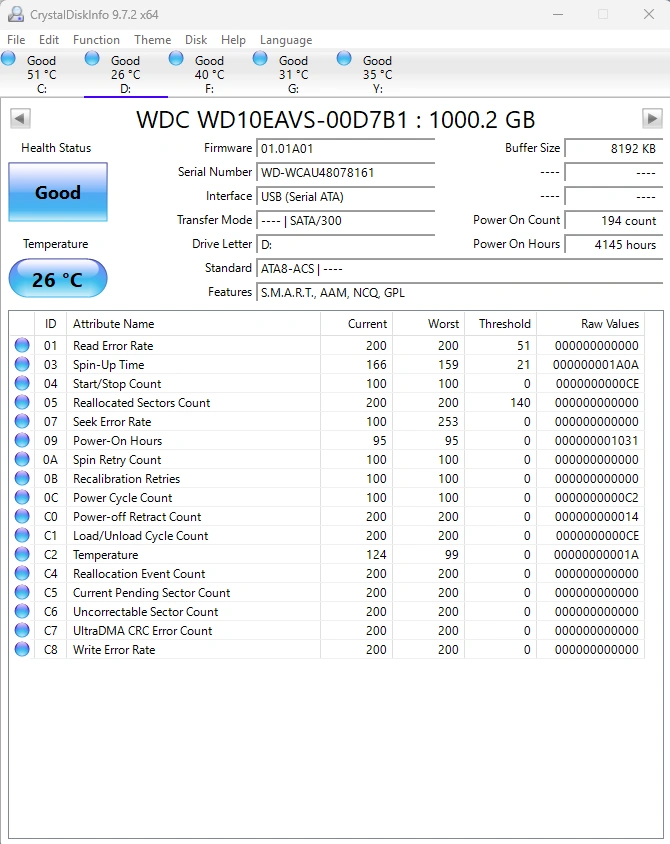Viewport: 670px width, 844px height.
Task: Click the Raw Values column header
Action: (x=609, y=324)
